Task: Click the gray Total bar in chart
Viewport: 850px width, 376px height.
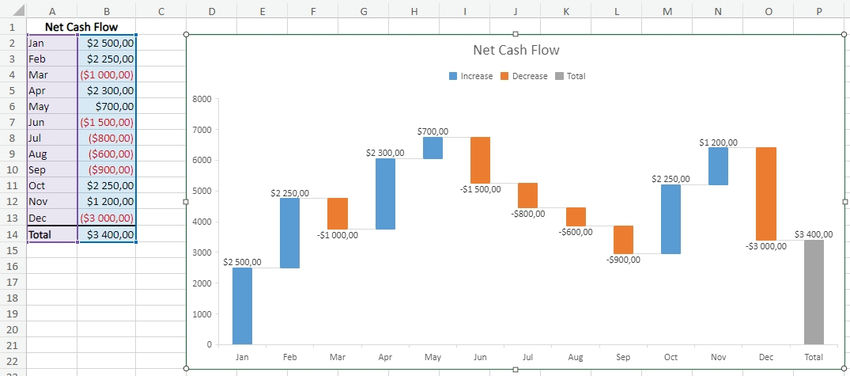Action: (x=814, y=292)
